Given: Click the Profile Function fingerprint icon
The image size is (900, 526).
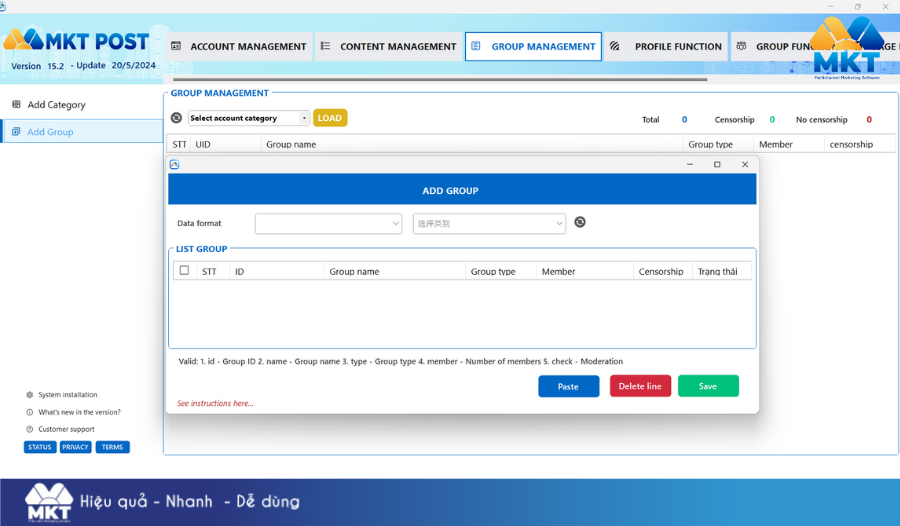Looking at the screenshot, I should tap(615, 46).
